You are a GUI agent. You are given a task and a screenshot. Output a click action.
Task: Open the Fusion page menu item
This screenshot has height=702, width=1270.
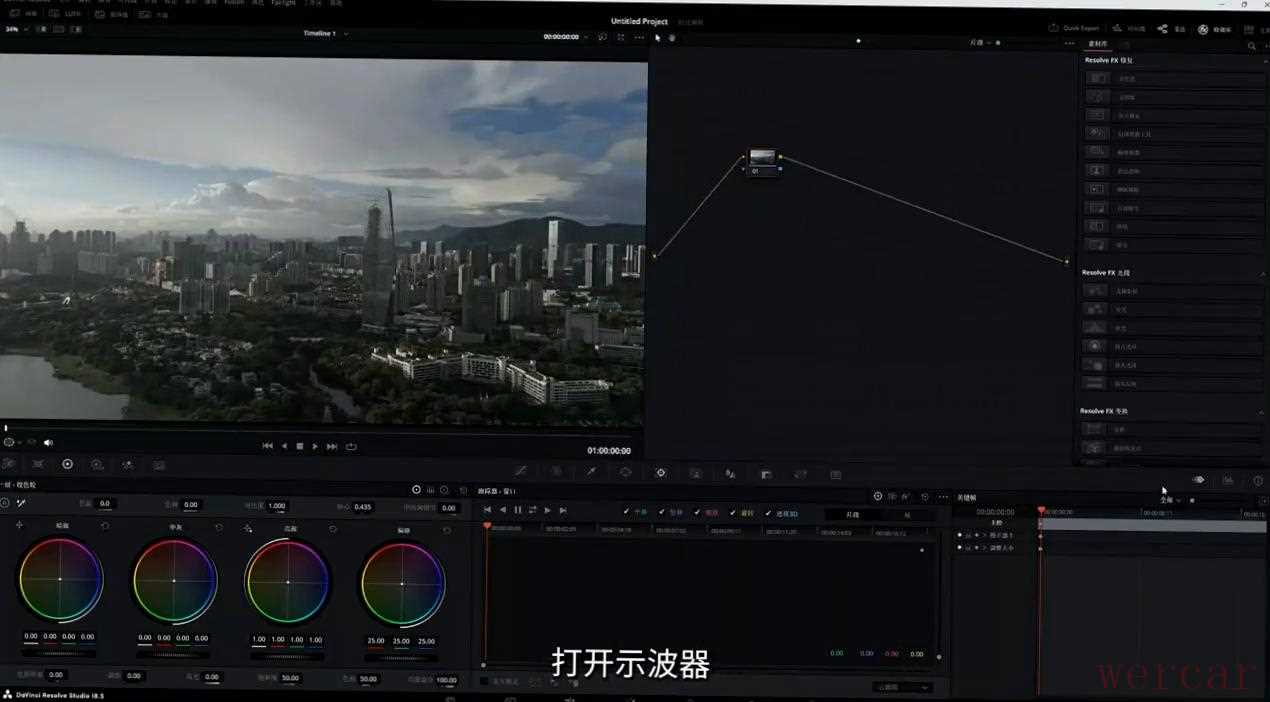(x=234, y=3)
